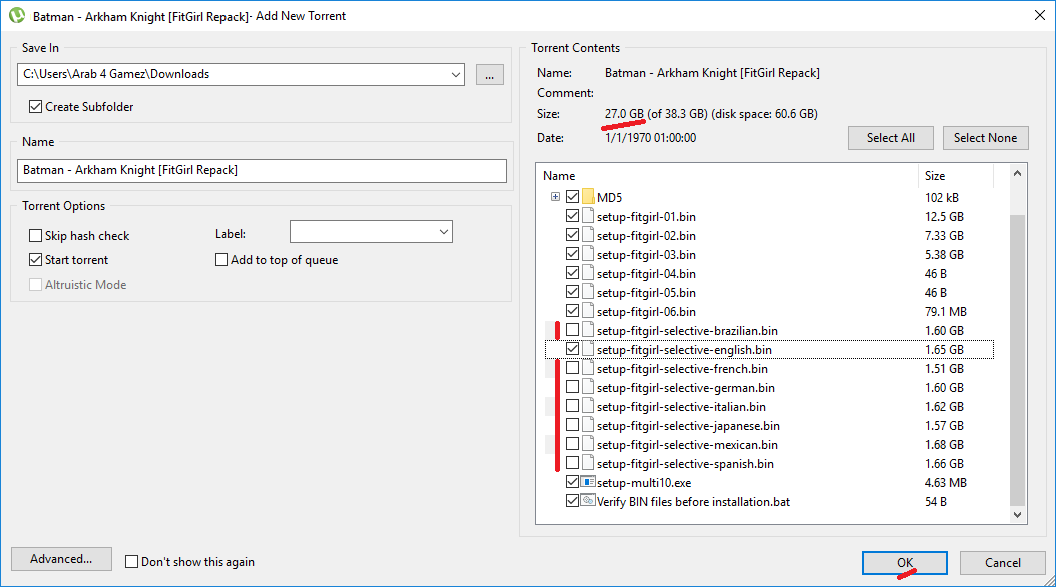Toggle the Create Subfolder checkbox

tap(36, 106)
